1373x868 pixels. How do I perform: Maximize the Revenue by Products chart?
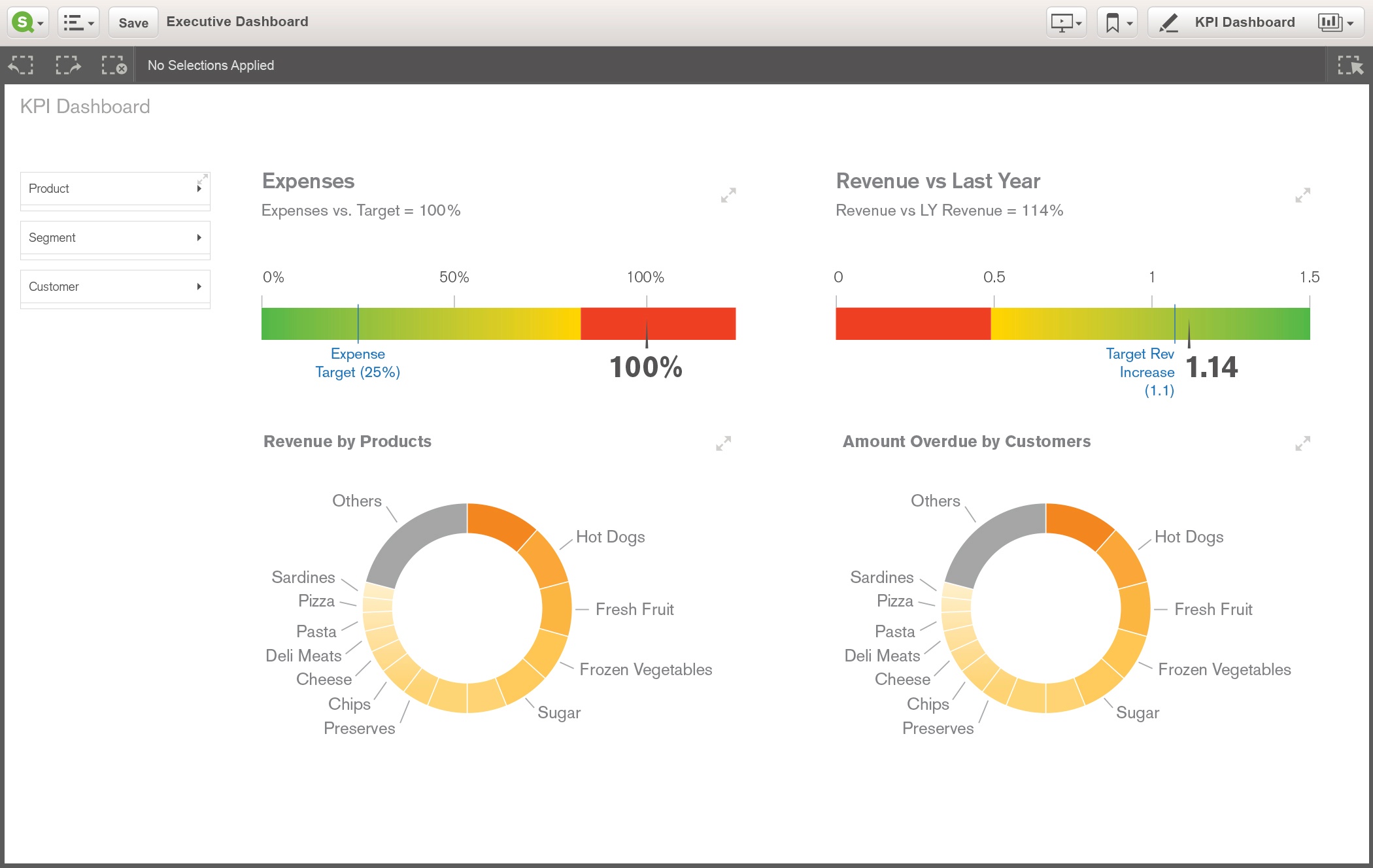pos(723,443)
